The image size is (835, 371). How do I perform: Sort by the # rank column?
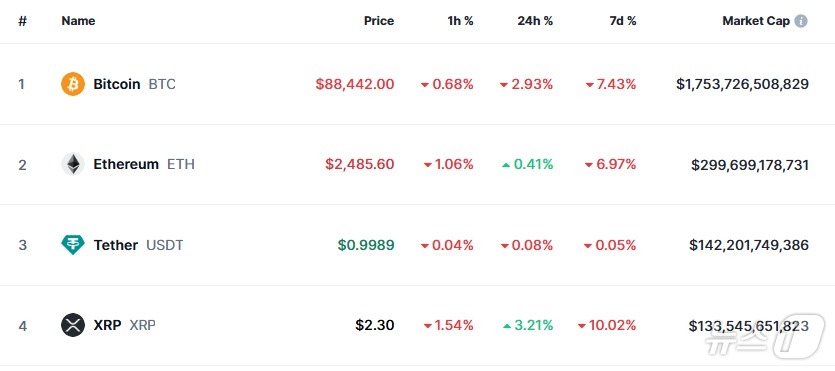coord(22,21)
